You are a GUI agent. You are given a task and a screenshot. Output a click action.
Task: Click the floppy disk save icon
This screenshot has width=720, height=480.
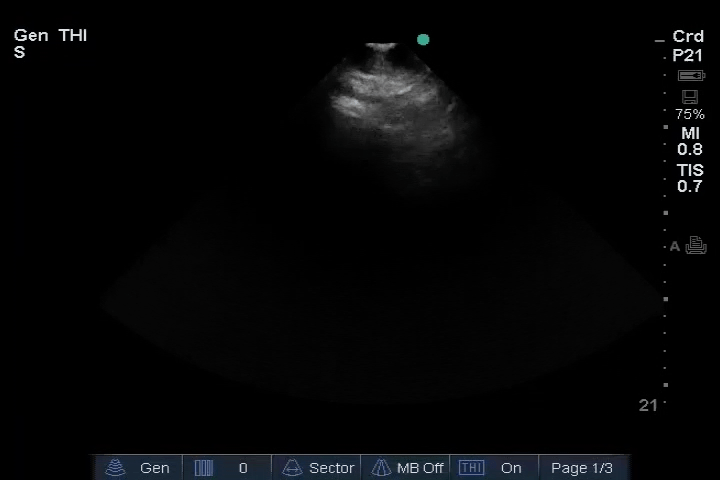click(689, 97)
